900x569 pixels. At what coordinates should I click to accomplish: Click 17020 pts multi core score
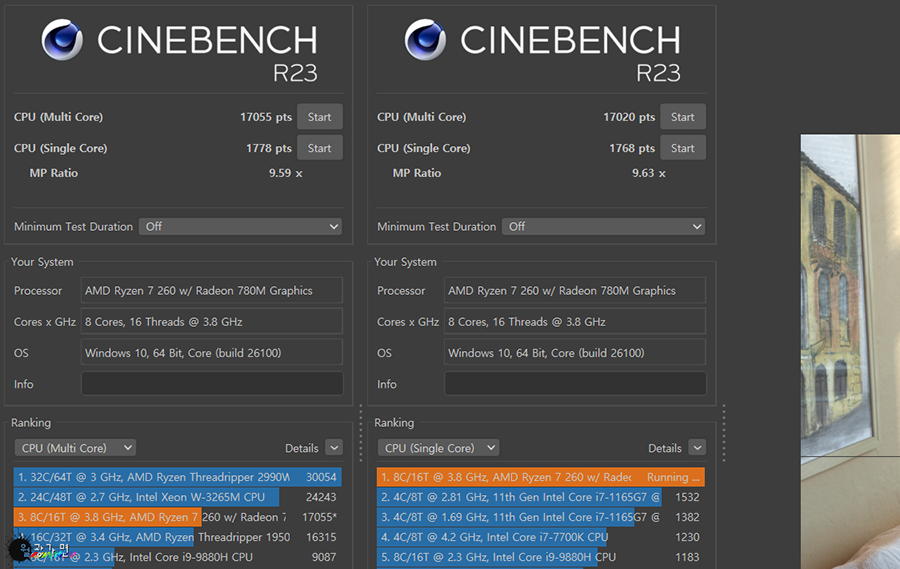click(629, 117)
